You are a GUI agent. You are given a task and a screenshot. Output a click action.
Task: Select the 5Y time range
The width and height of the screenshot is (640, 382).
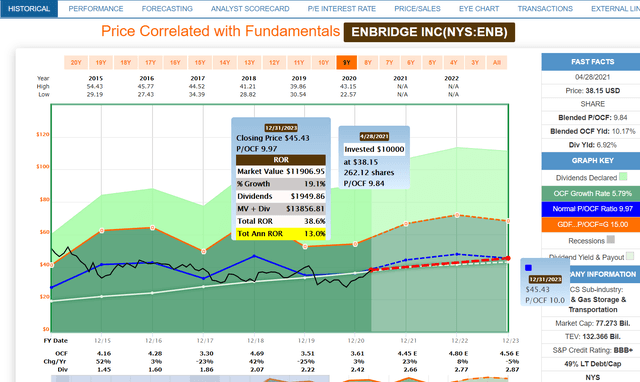point(432,62)
